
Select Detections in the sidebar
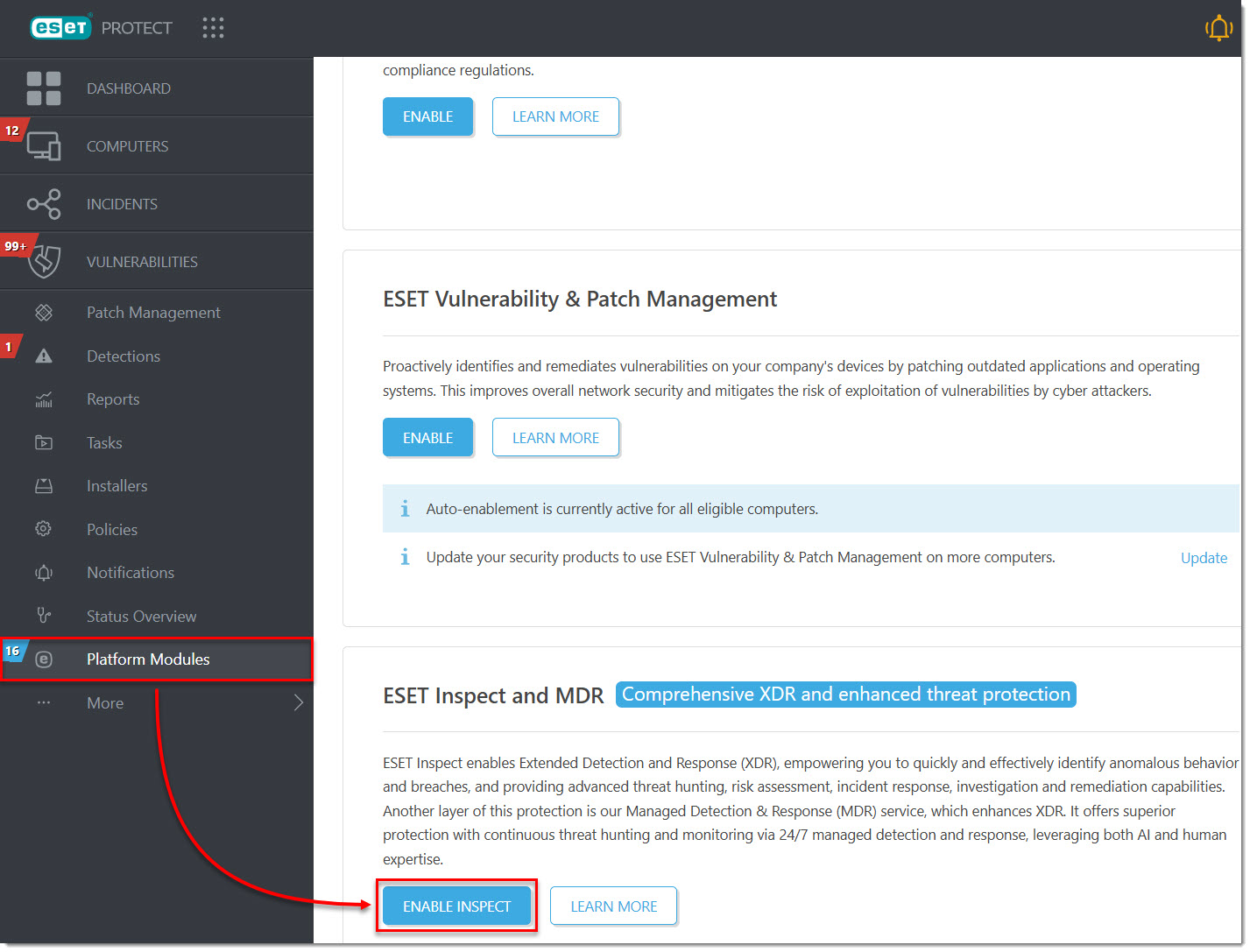[x=124, y=356]
